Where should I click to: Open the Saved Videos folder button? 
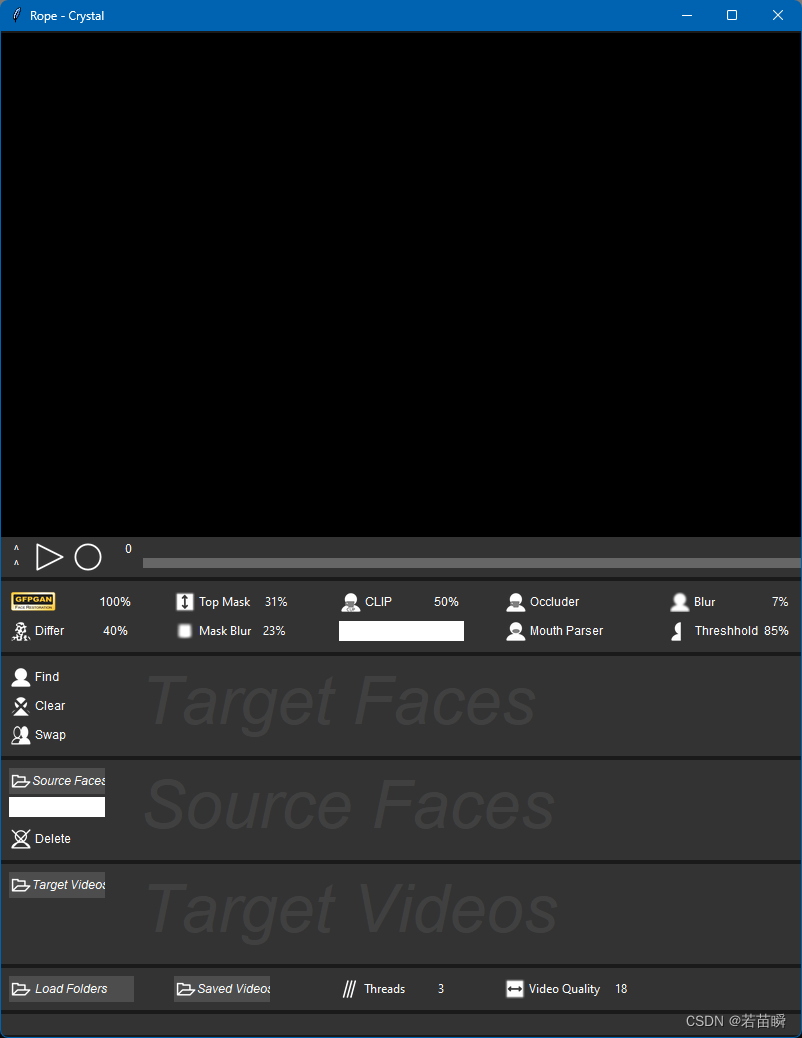click(222, 989)
